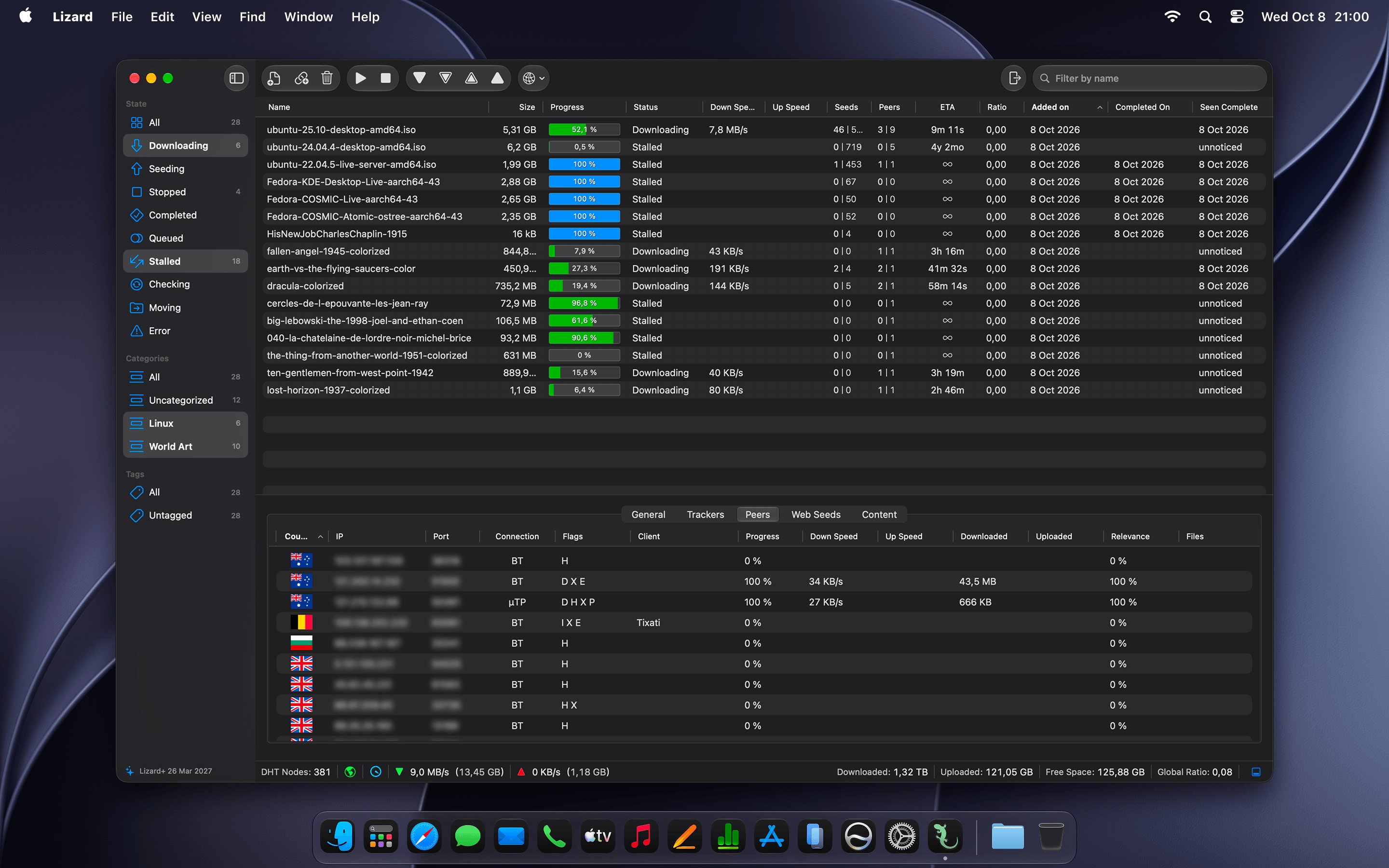Click the add torrent file icon

tap(274, 78)
